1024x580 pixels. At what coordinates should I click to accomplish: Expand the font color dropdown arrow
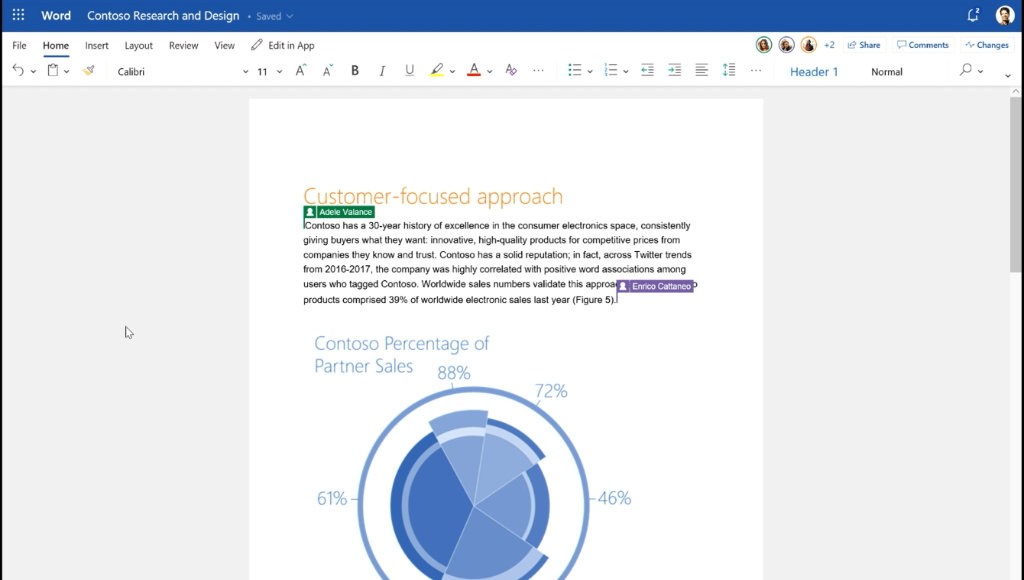tap(489, 71)
